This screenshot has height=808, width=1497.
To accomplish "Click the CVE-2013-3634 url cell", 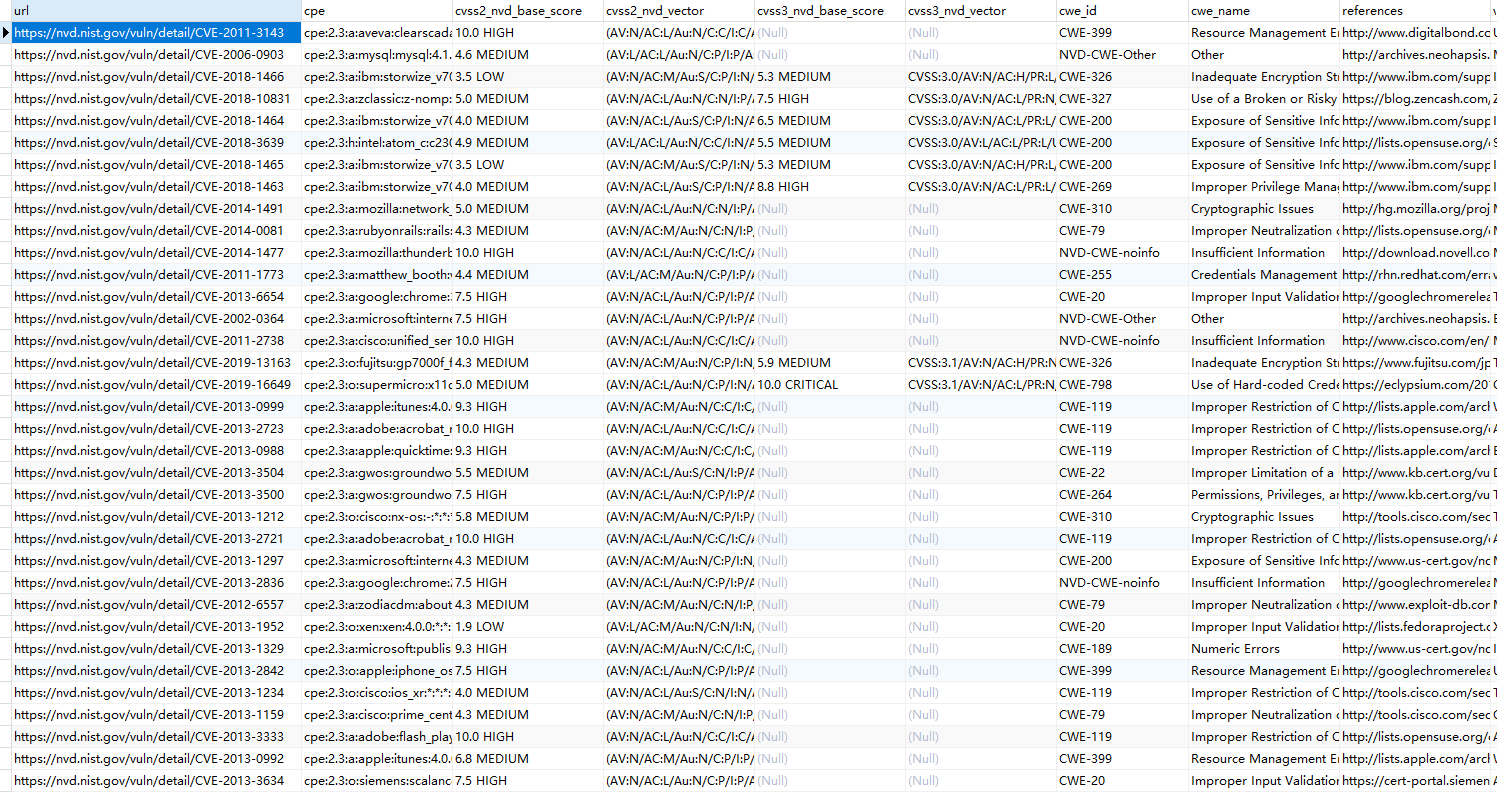I will coord(156,781).
